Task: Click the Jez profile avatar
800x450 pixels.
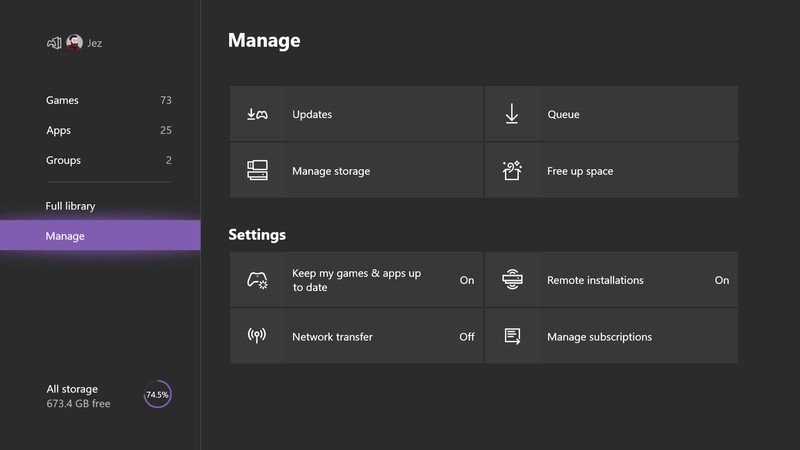Action: [x=74, y=43]
